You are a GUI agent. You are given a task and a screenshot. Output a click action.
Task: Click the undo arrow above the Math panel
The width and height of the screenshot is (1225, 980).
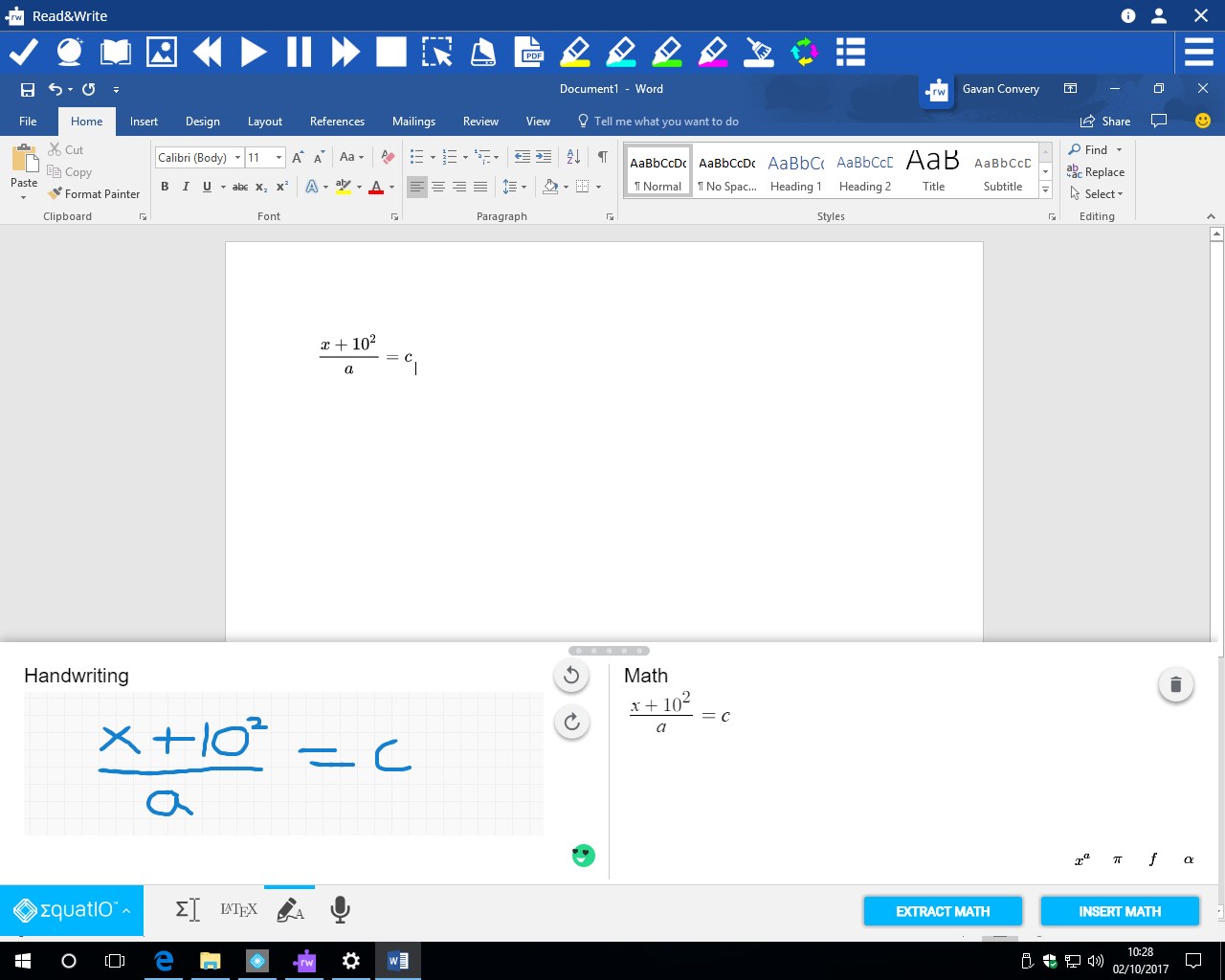pyautogui.click(x=571, y=675)
